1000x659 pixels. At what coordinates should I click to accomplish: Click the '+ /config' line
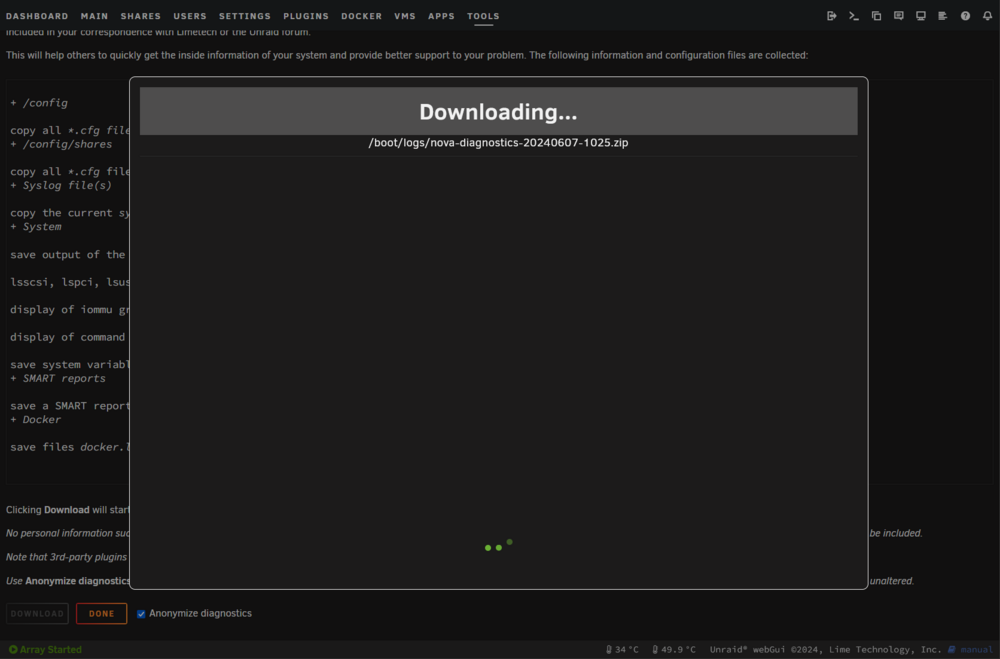point(39,103)
